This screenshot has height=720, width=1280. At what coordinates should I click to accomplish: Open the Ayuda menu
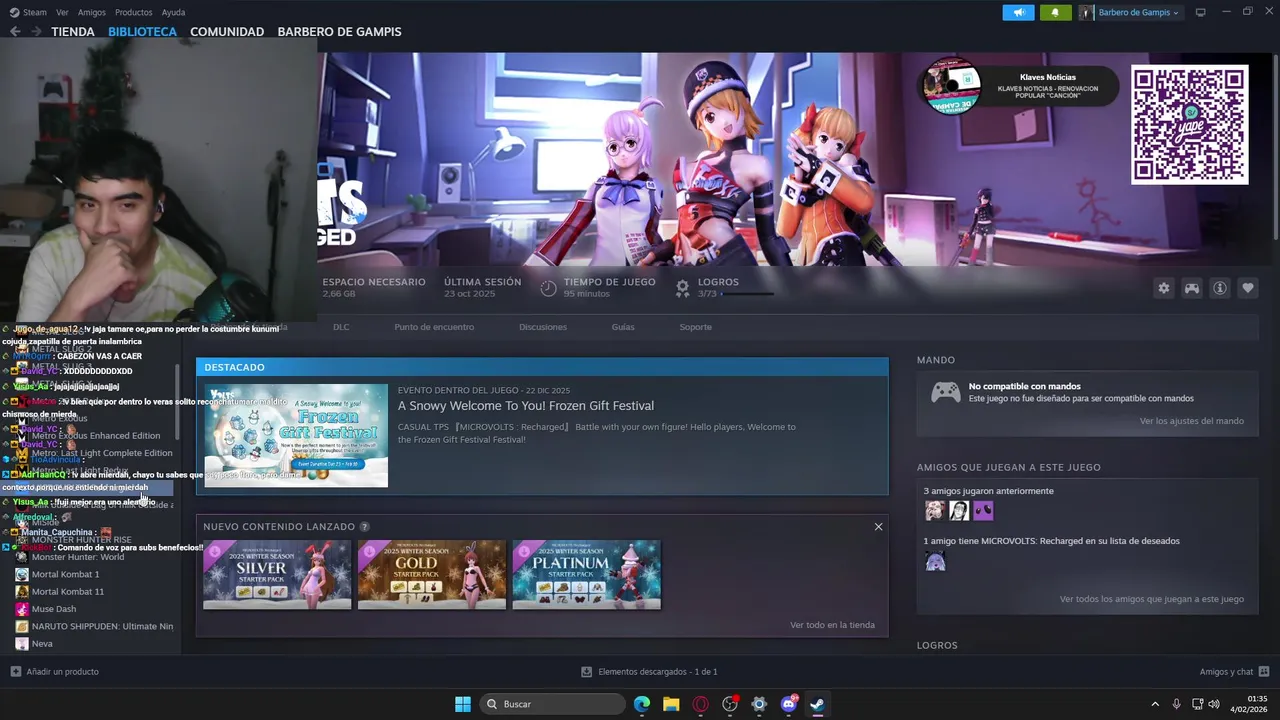(x=173, y=12)
